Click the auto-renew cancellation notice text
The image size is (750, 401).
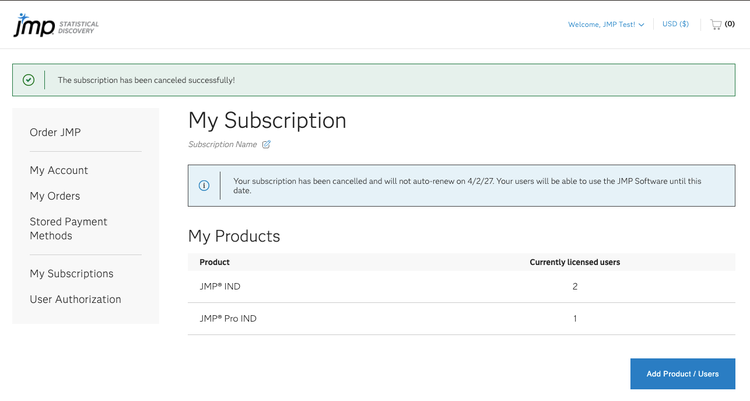467,186
